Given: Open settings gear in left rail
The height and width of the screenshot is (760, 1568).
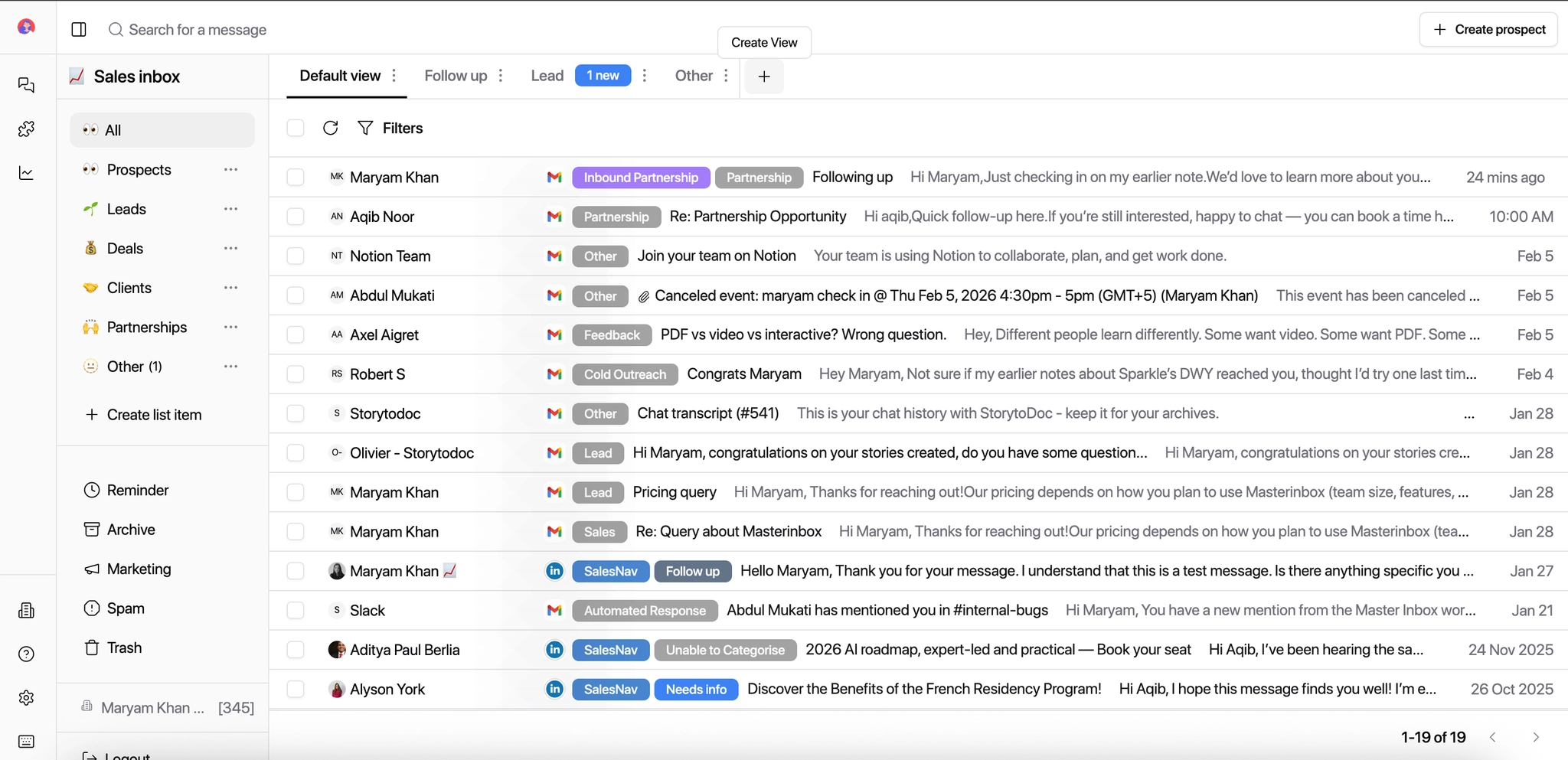Looking at the screenshot, I should pos(26,697).
